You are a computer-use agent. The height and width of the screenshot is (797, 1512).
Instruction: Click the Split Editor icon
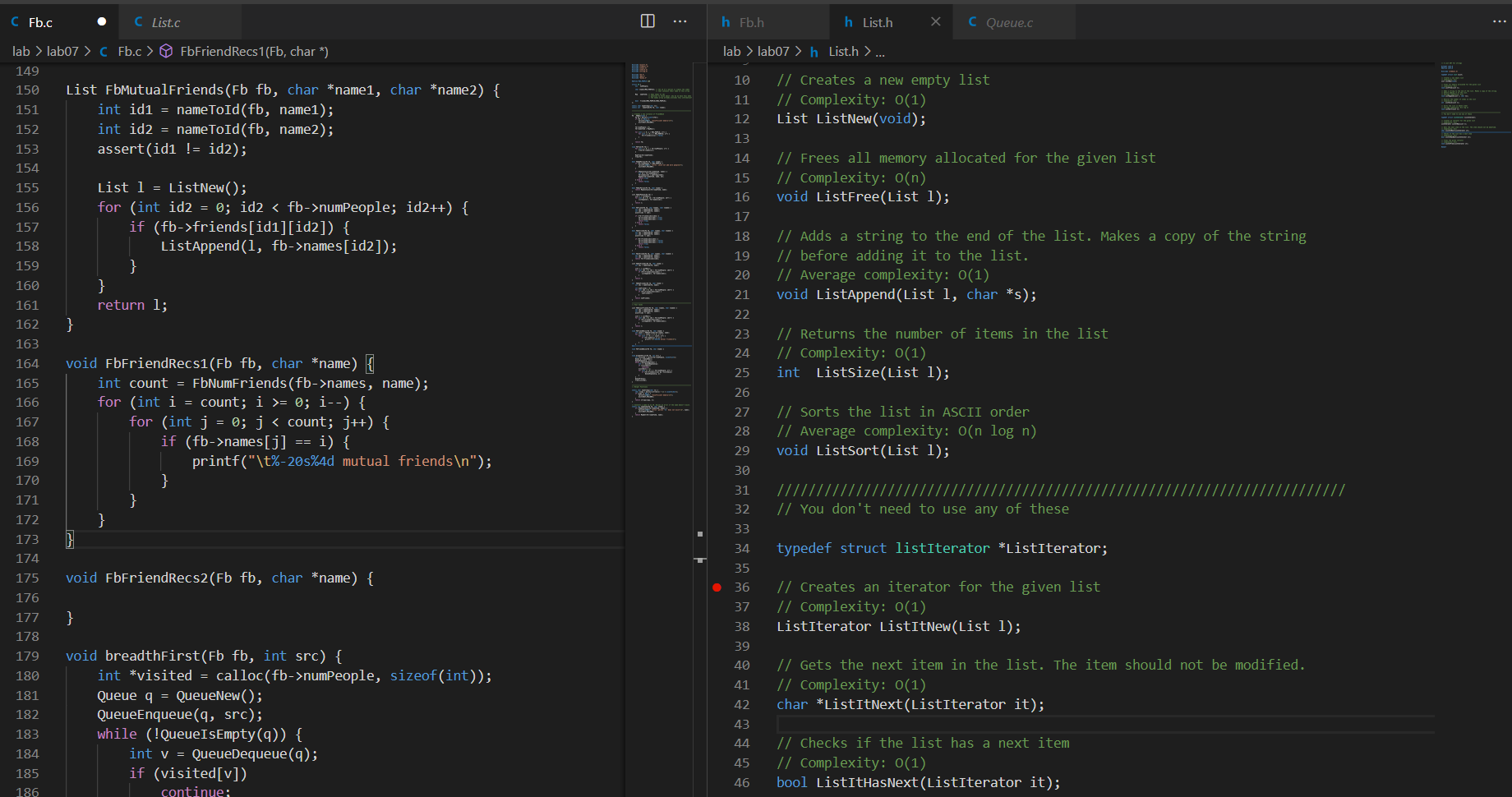pos(648,21)
